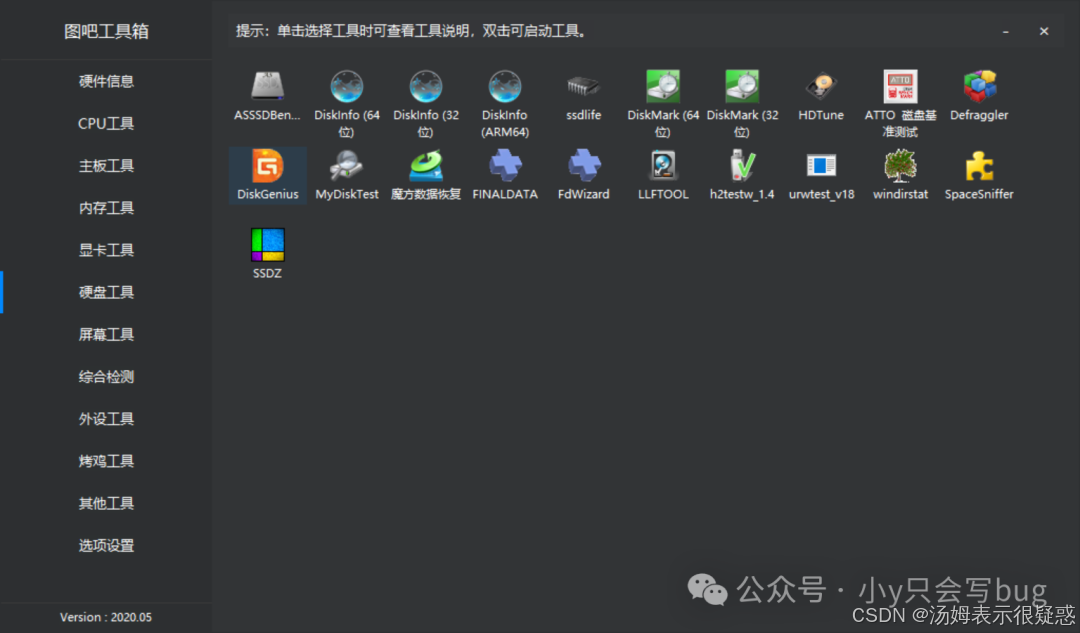The image size is (1080, 633).
Task: Click the Version : 2020.05 text
Action: (105, 617)
